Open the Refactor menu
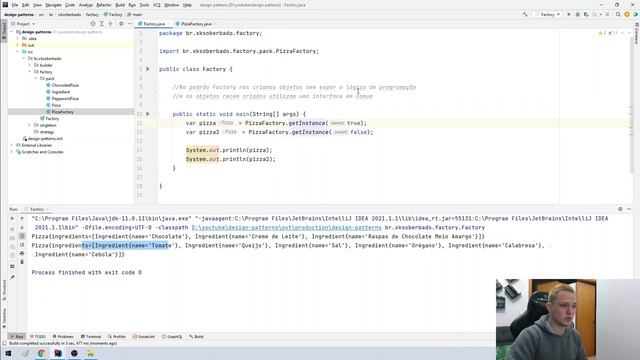The width and height of the screenshot is (640, 360). tap(104, 5)
